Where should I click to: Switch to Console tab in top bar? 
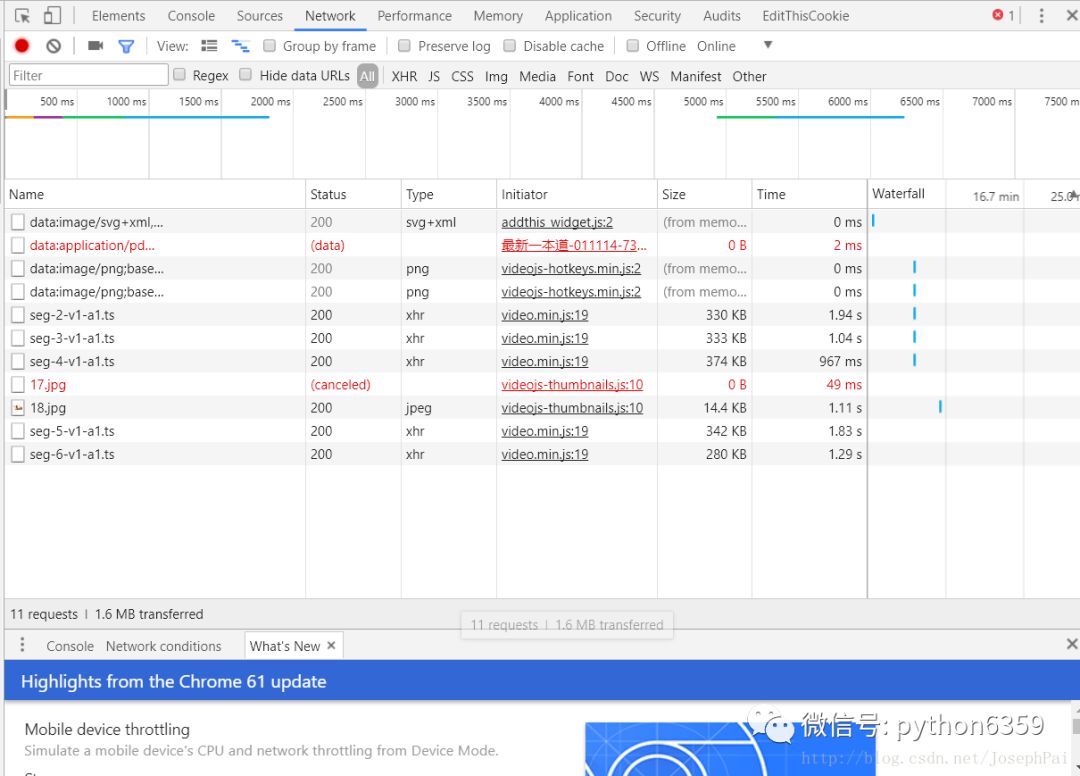click(x=191, y=16)
